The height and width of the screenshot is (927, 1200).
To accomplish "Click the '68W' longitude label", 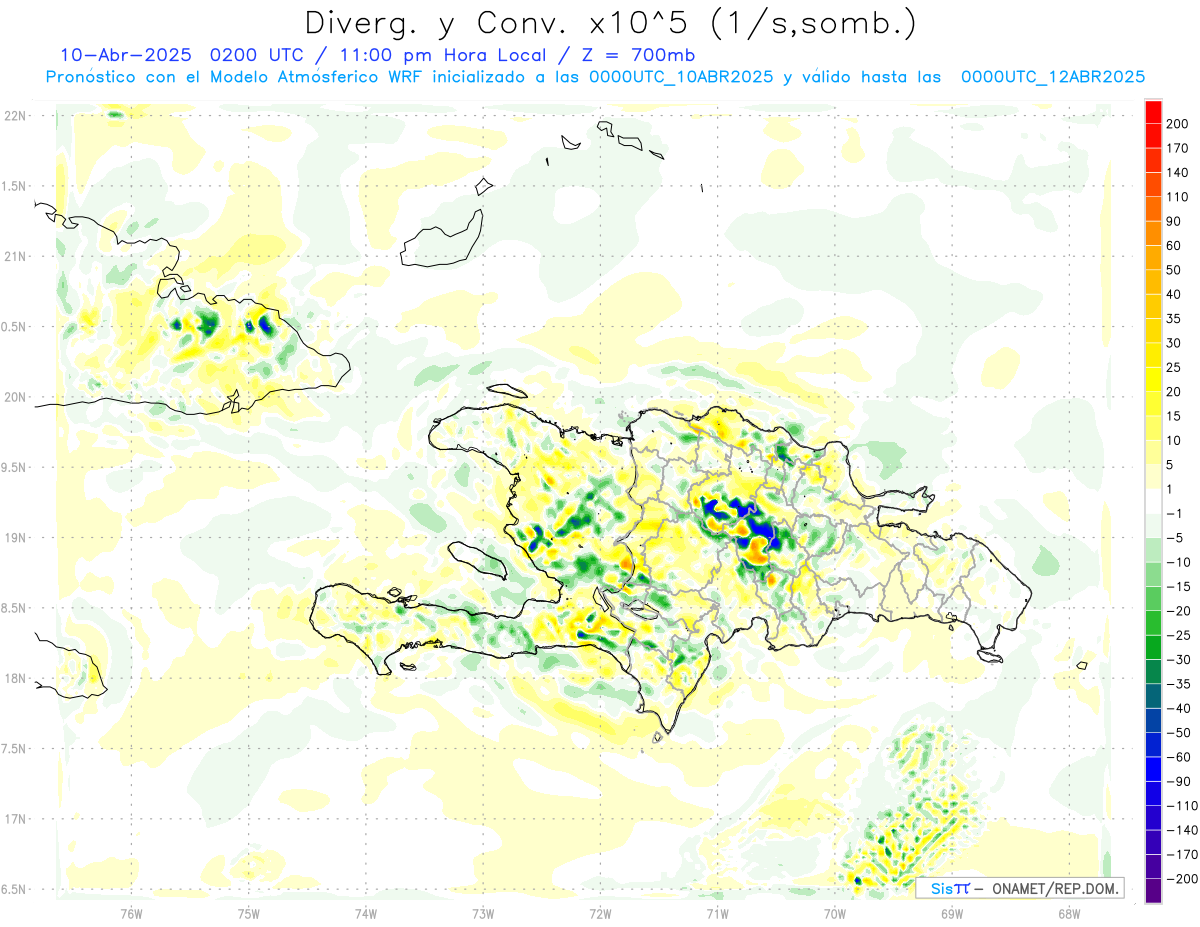I will (1069, 913).
